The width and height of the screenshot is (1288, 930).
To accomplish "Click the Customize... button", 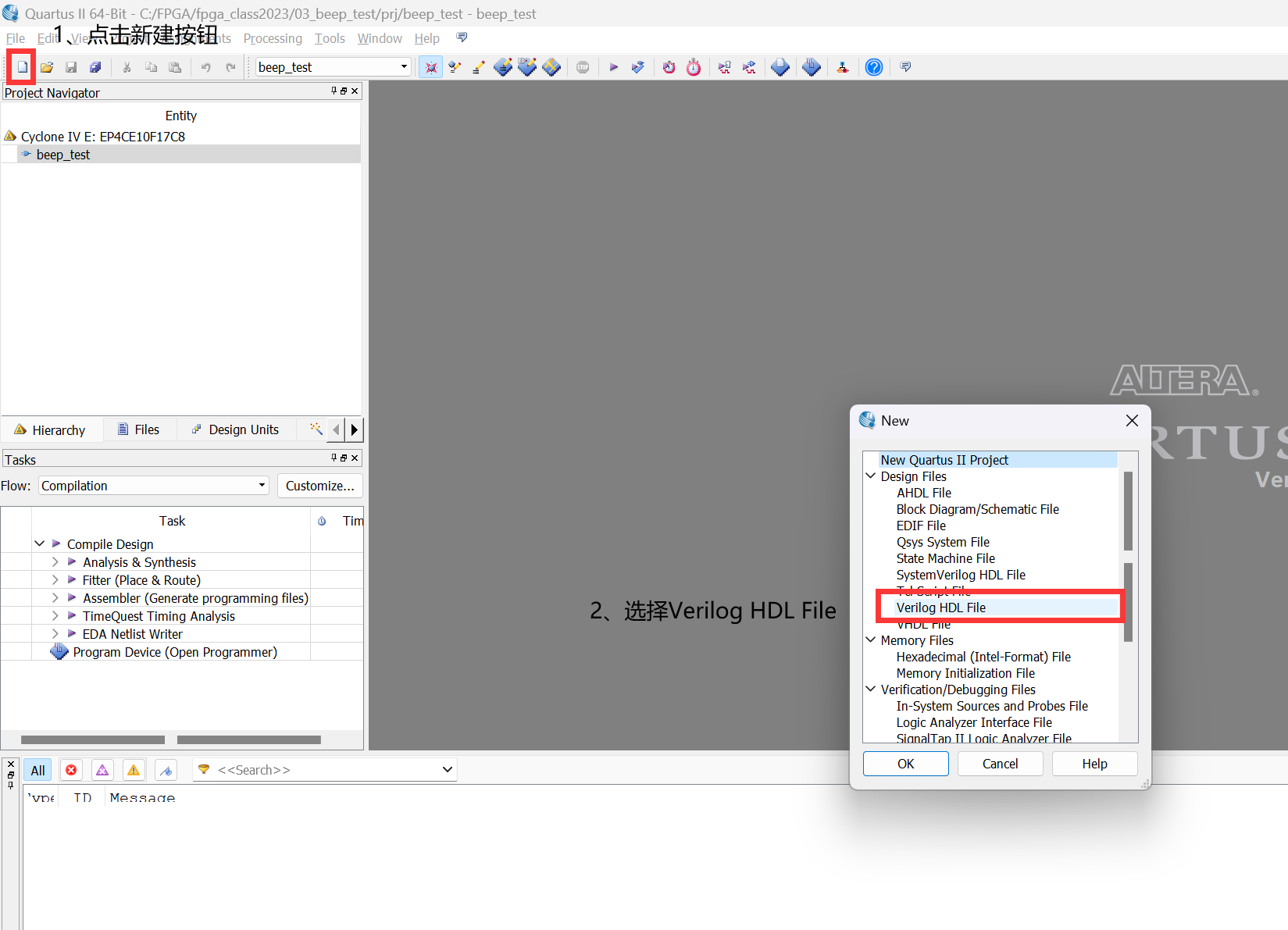I will click(x=319, y=486).
